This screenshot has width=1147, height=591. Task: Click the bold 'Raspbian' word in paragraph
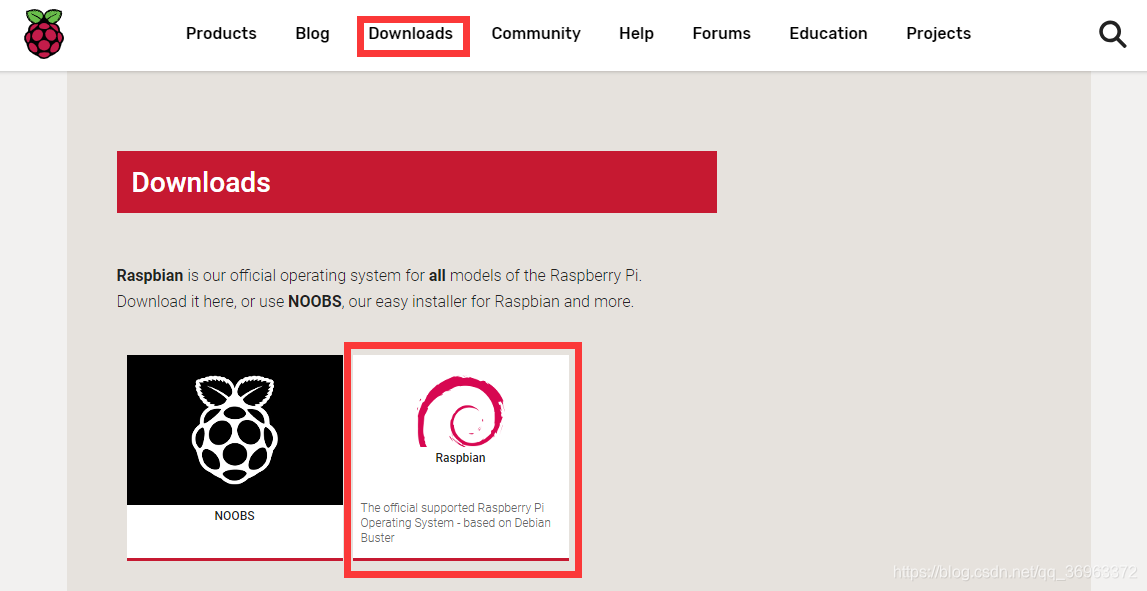click(x=150, y=276)
